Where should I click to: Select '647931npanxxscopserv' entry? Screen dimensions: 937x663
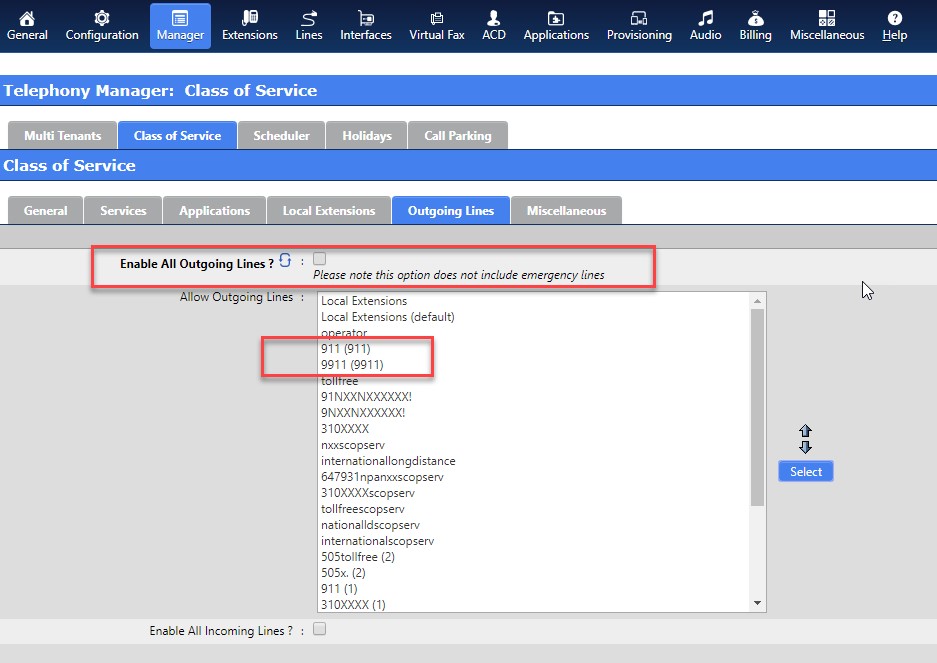pos(382,477)
